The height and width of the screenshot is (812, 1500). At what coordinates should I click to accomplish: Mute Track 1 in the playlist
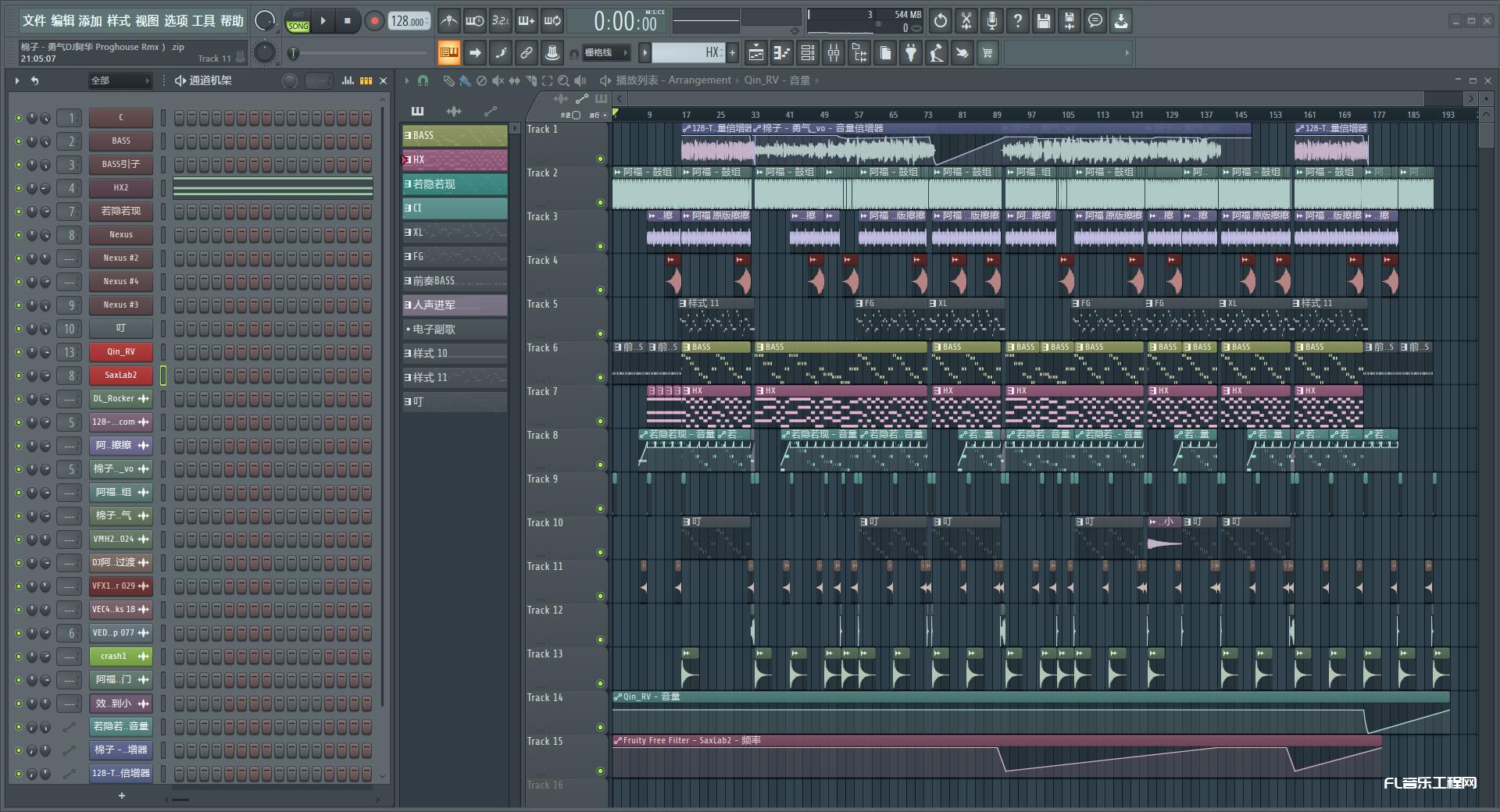click(600, 159)
